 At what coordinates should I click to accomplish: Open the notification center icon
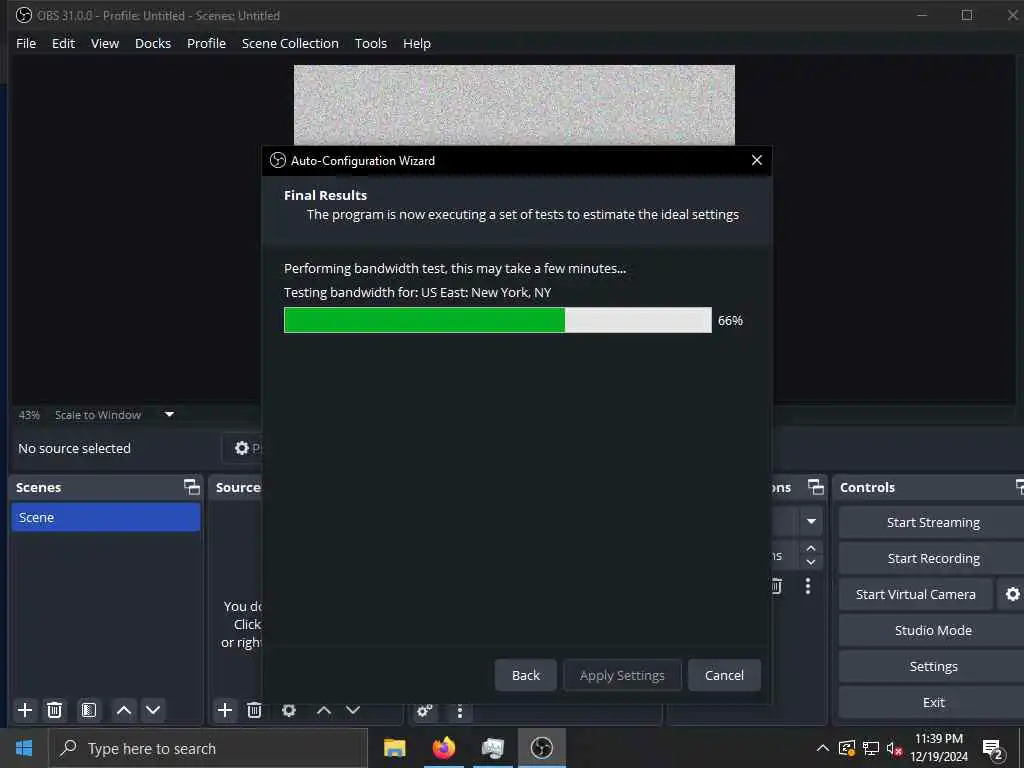click(992, 749)
